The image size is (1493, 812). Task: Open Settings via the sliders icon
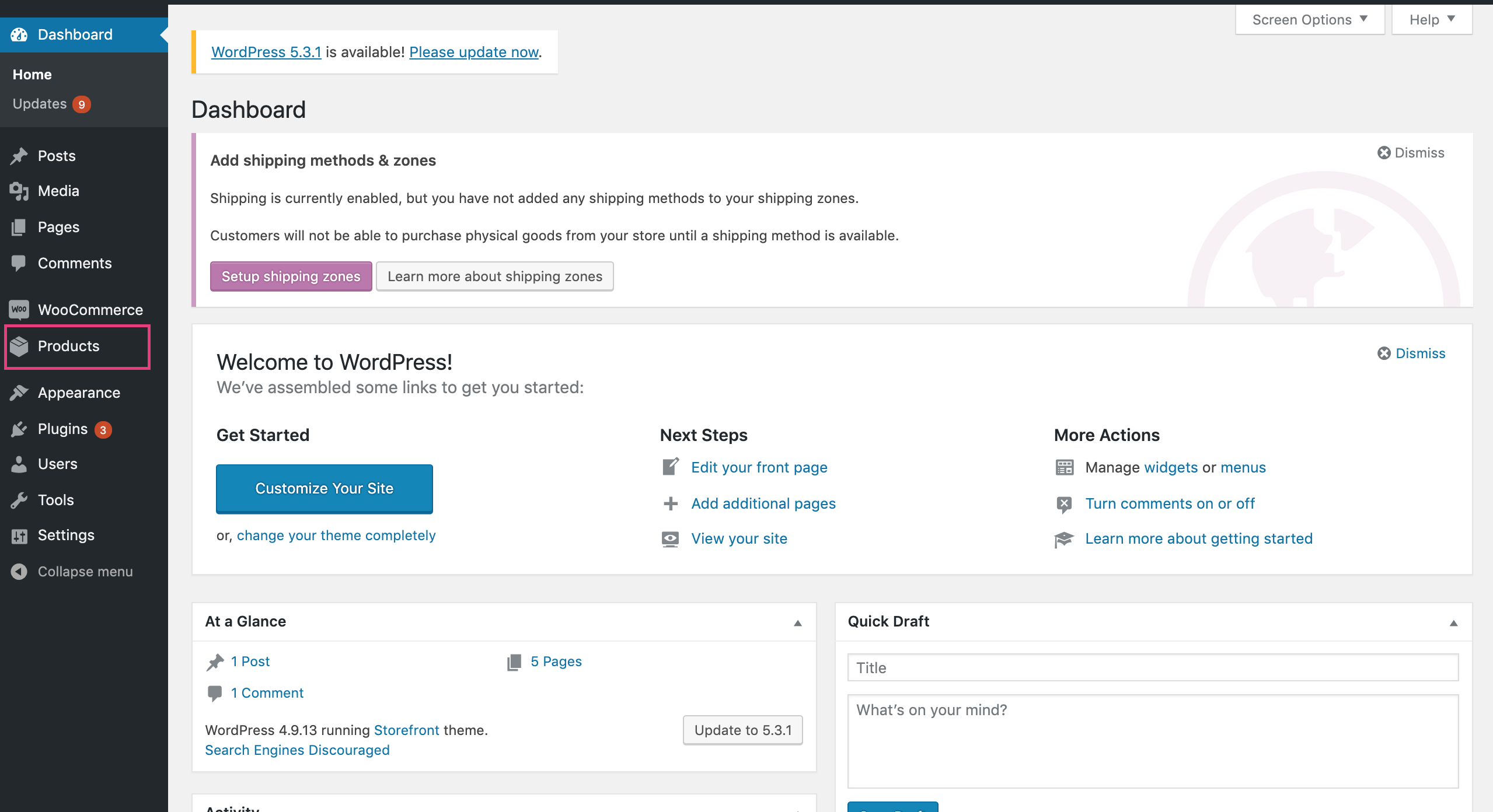[x=19, y=535]
